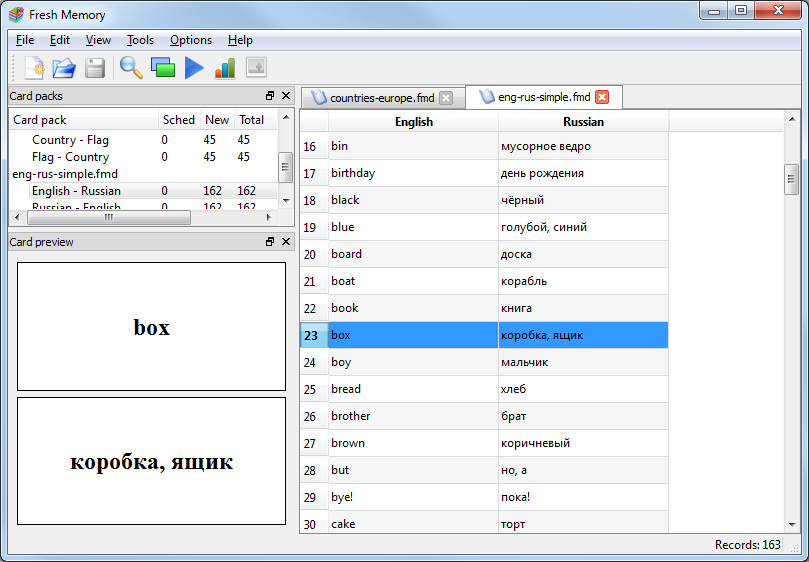Click the New dictionary toolbar icon
The width and height of the screenshot is (809, 562).
[35, 68]
